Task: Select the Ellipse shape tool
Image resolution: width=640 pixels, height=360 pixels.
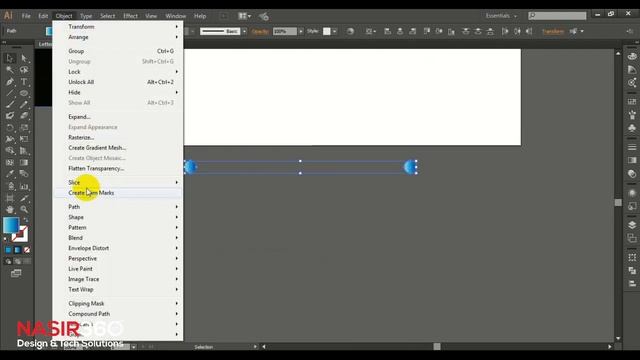Action: tap(24, 93)
